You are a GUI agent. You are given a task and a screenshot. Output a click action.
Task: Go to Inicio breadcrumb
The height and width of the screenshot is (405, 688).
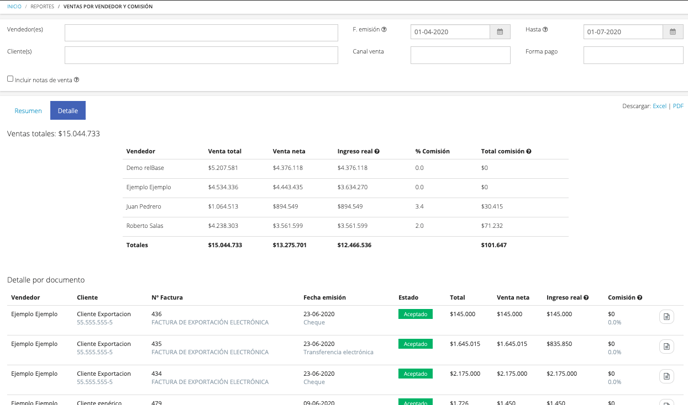tap(14, 7)
